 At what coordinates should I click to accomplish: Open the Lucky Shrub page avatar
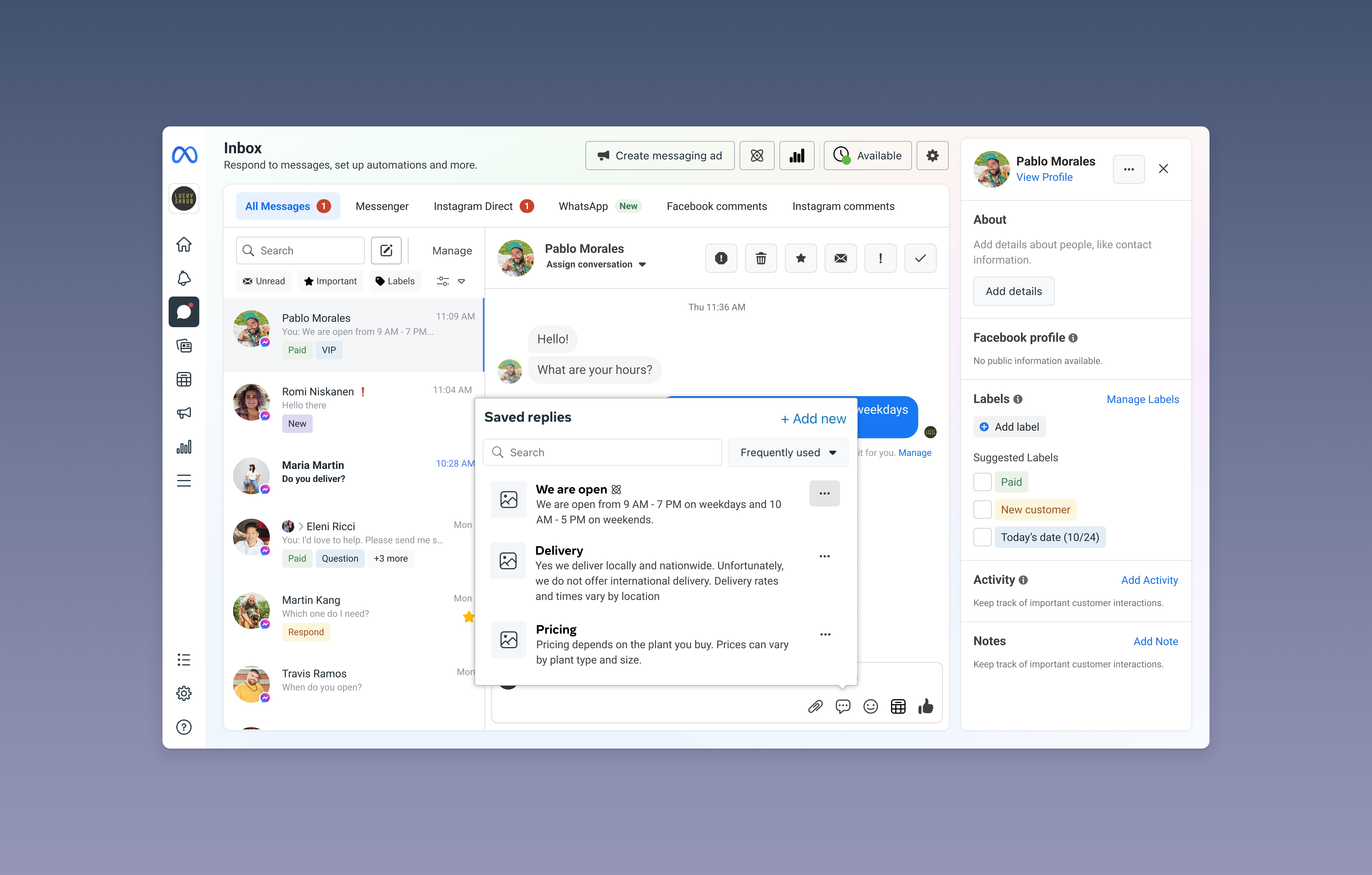(x=184, y=198)
